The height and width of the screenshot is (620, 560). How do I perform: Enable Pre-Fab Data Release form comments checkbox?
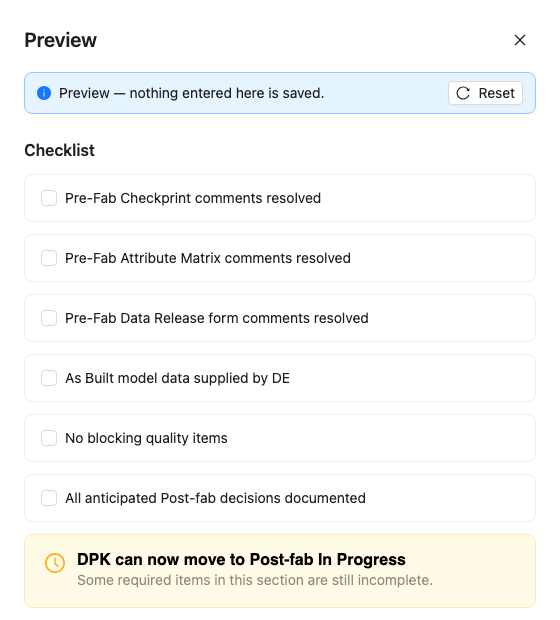[x=49, y=318]
